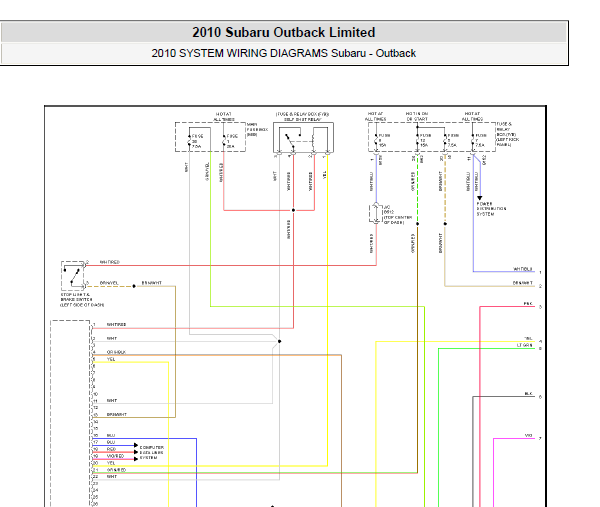Click the main fuse box dashed outline
The image size is (600, 507).
click(210, 137)
